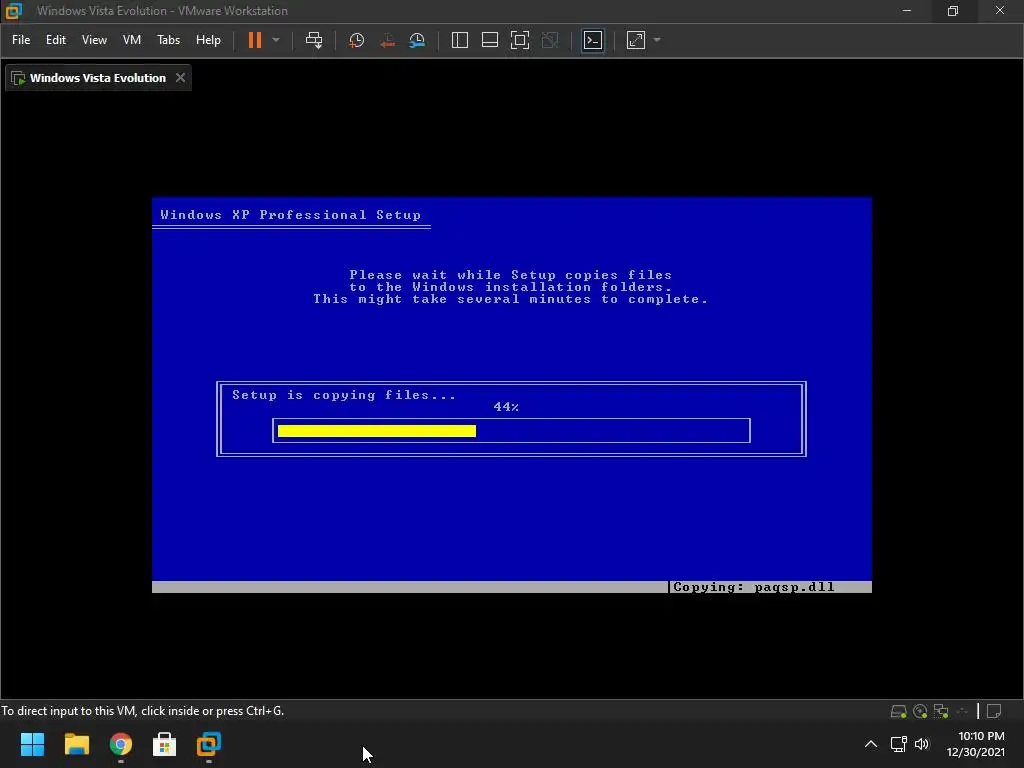Viewport: 1024px width, 768px height.
Task: Open network settings from system tray
Action: (x=899, y=744)
